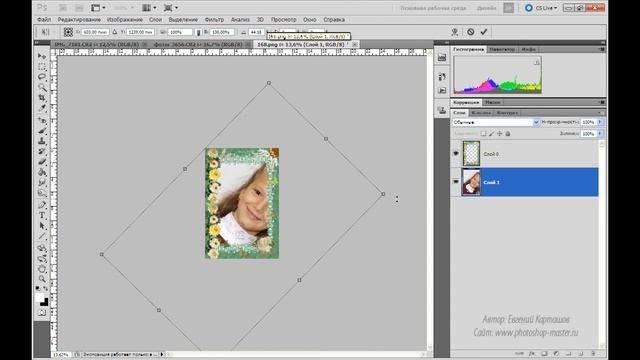Open the layer opacity slider arrow
The width and height of the screenshot is (640, 360).
(600, 122)
